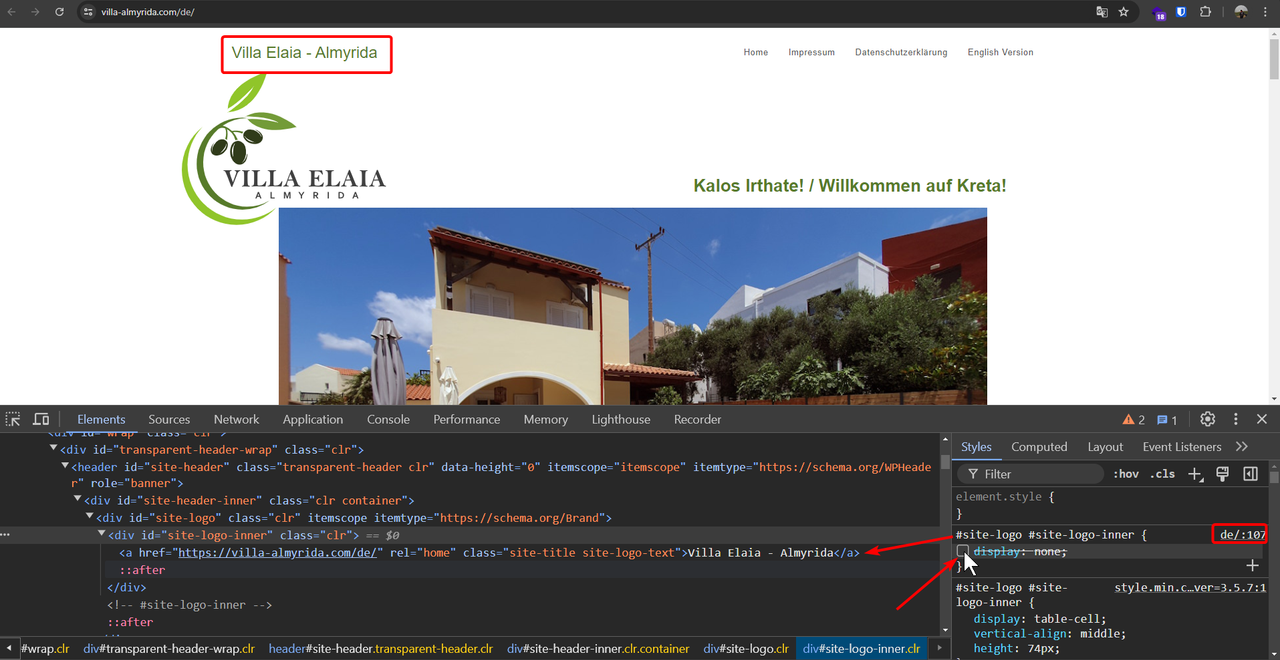
Task: Activate the inspect element picker icon
Action: (x=13, y=419)
